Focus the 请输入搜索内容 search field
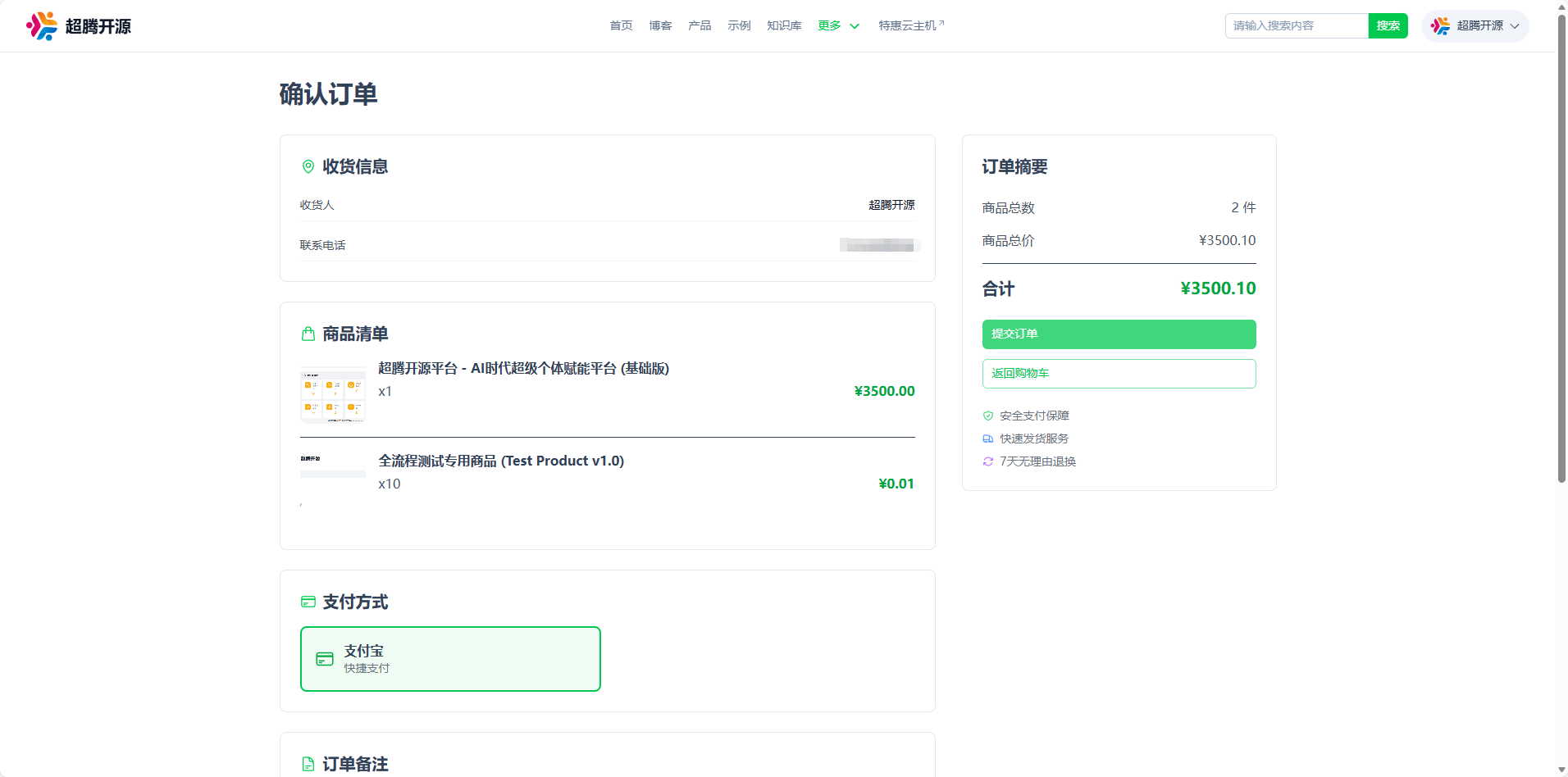Screen dimensions: 1568x777 (1297, 26)
